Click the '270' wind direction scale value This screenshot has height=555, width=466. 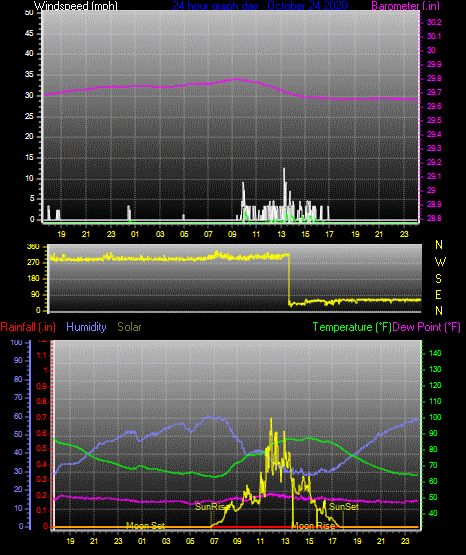(x=33, y=263)
